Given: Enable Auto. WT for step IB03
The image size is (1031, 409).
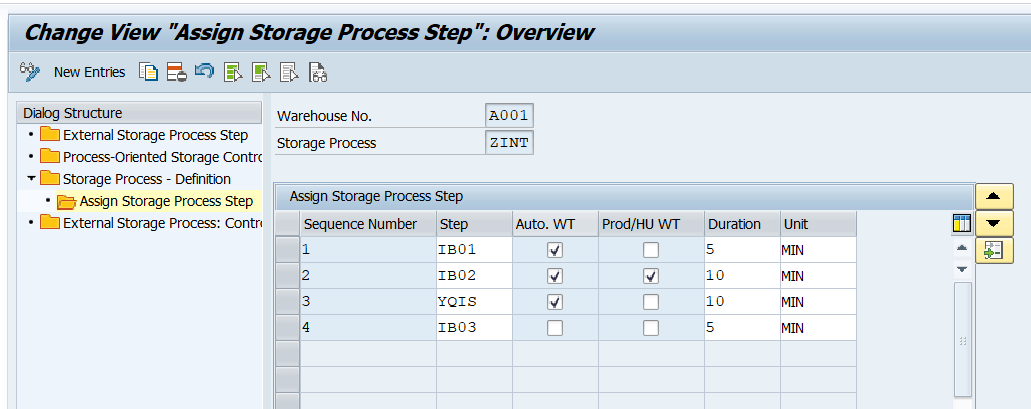Looking at the screenshot, I should (555, 328).
